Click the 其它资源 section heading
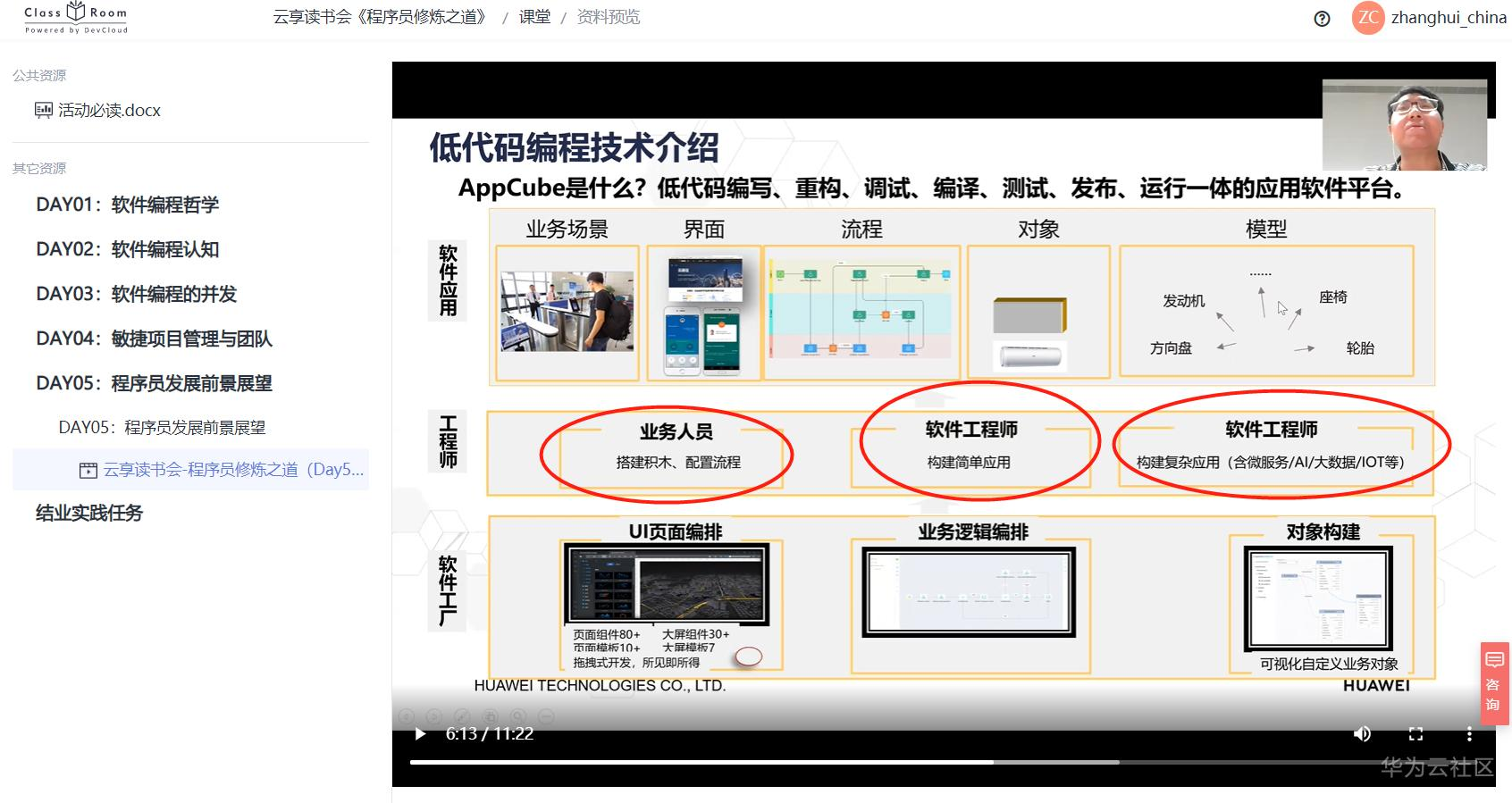Image resolution: width=1512 pixels, height=803 pixels. (x=39, y=168)
